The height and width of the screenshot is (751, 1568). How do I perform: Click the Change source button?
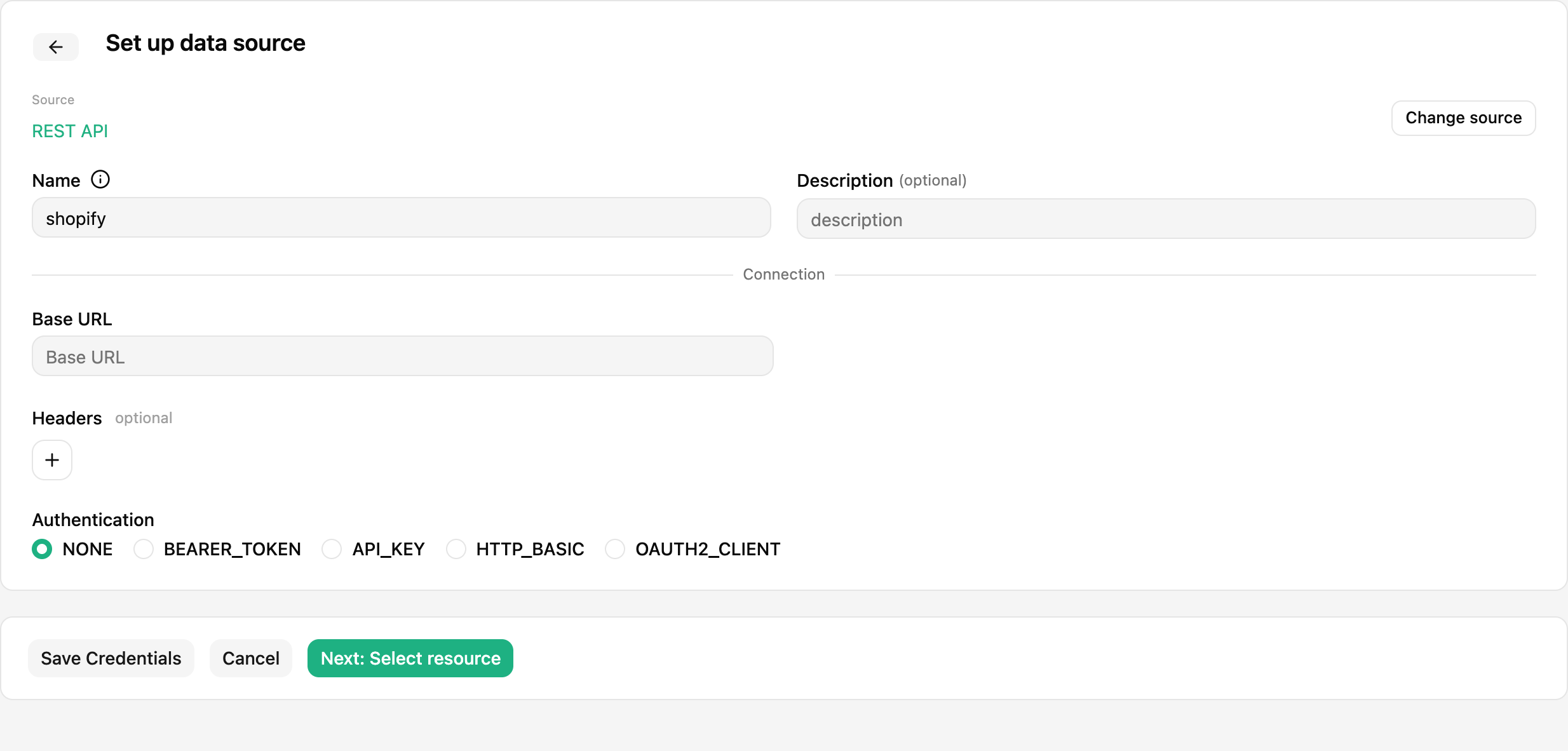pos(1464,118)
